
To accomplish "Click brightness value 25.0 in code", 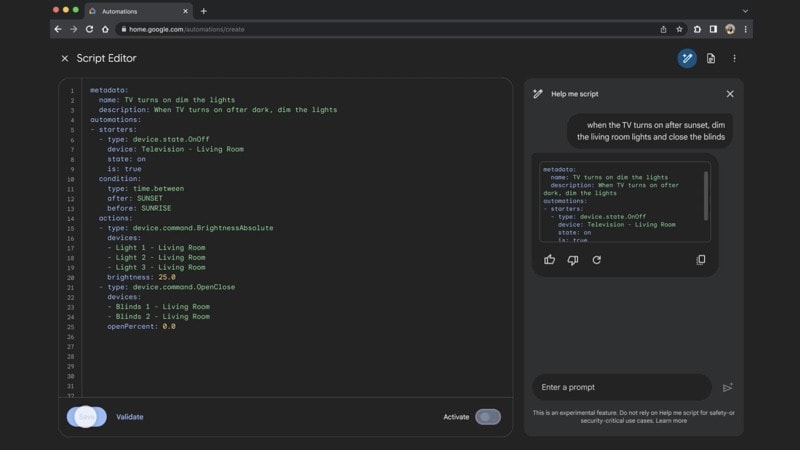I will click(x=167, y=277).
